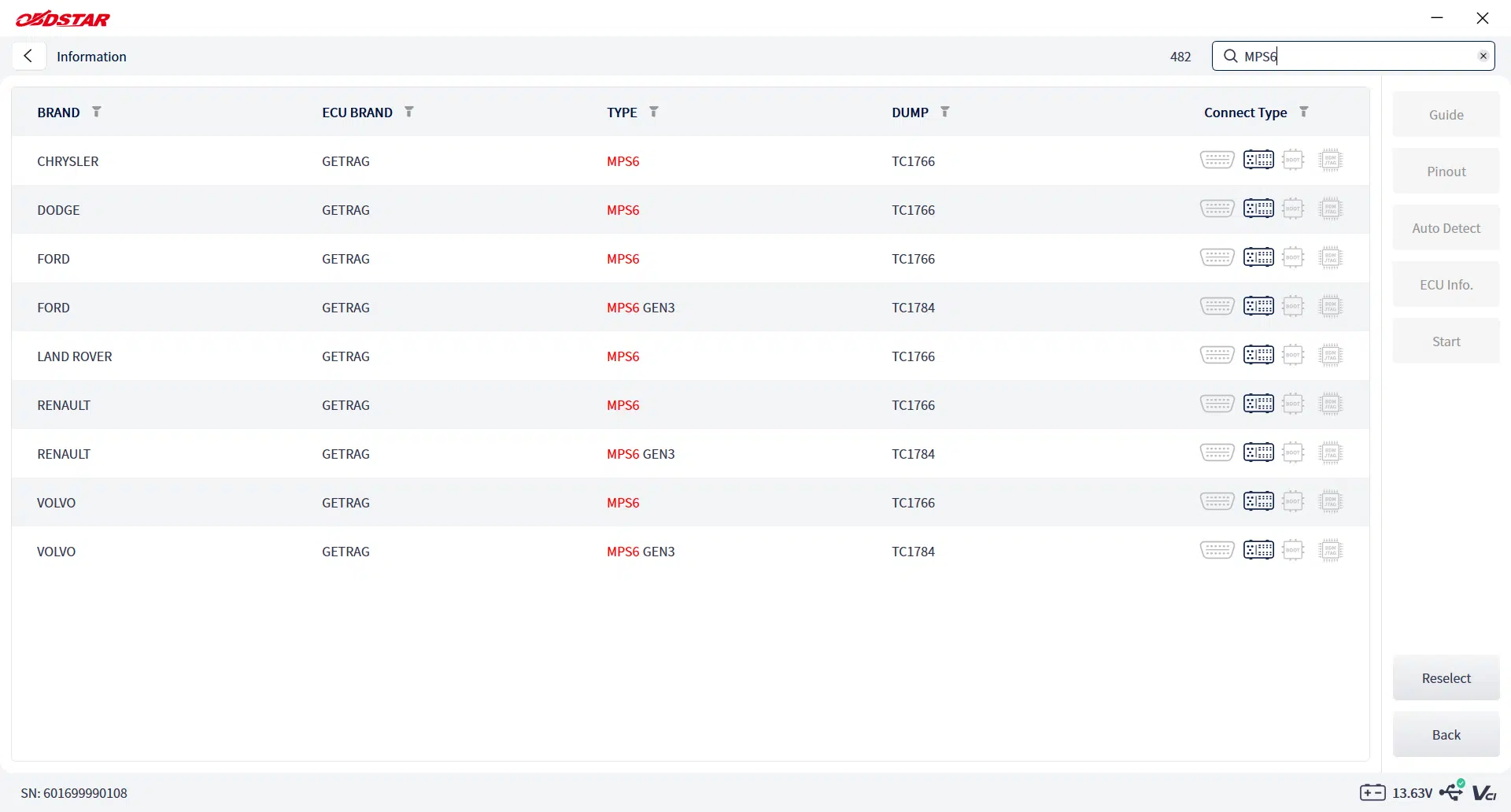Click the Information page title

coord(91,57)
